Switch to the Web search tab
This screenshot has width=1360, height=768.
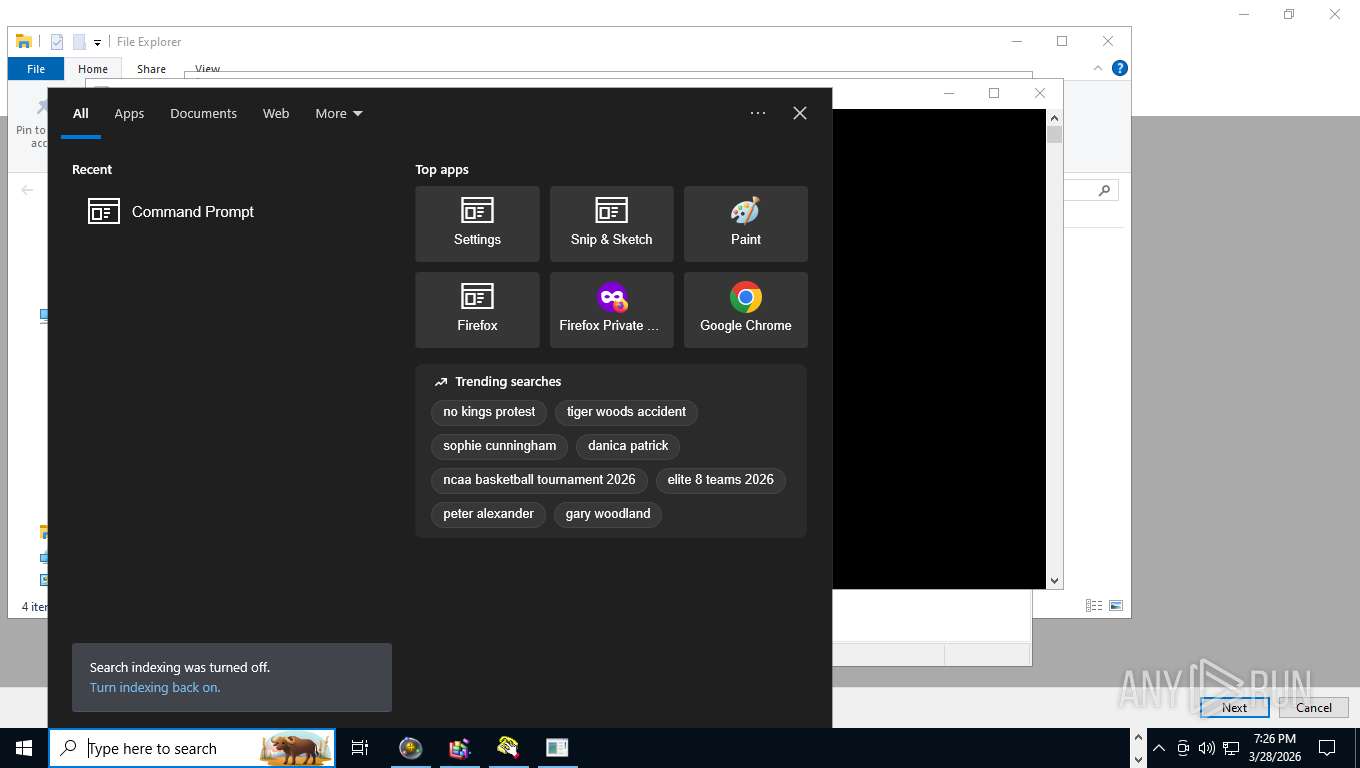click(276, 113)
